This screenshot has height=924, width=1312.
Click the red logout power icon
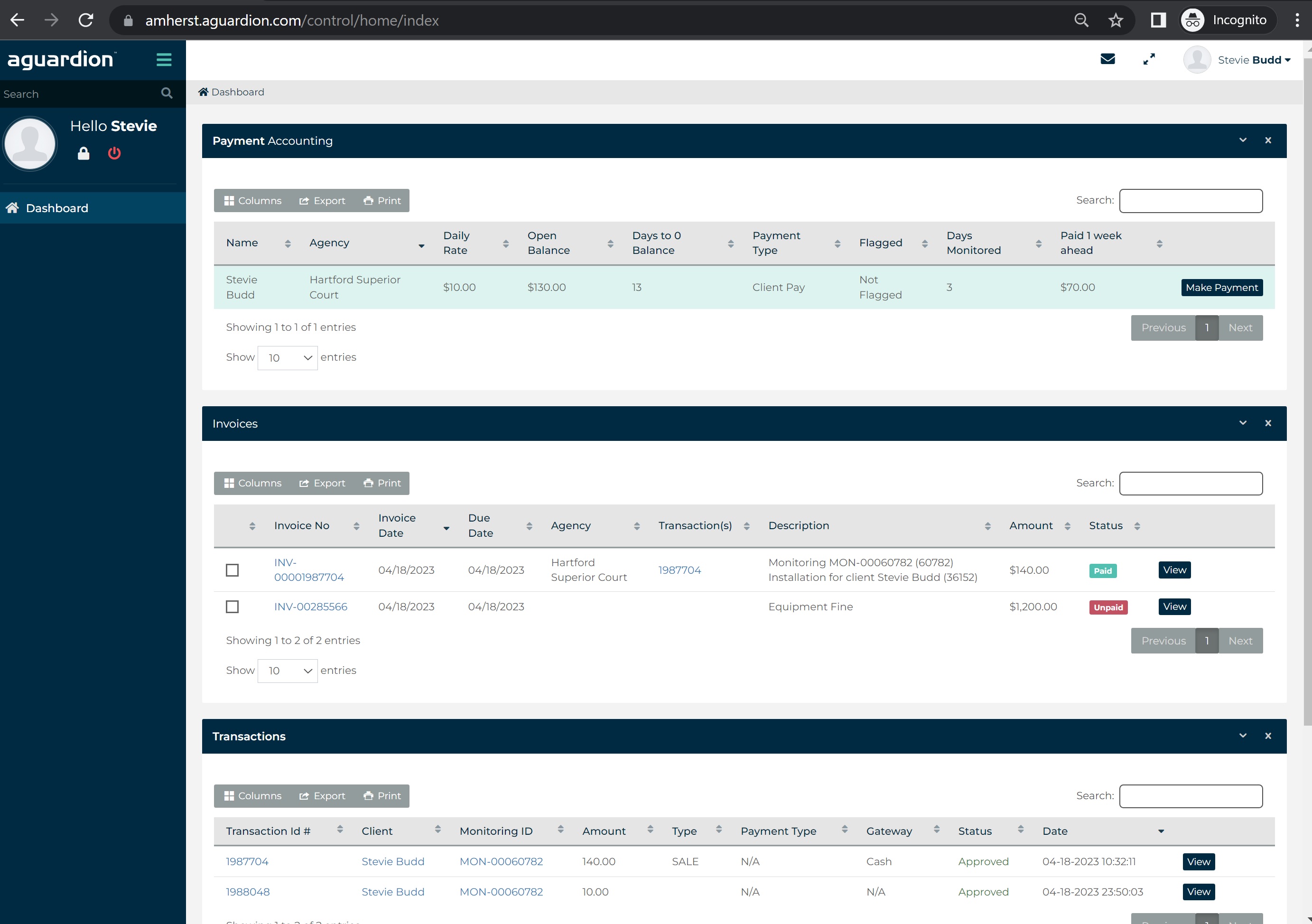point(114,153)
